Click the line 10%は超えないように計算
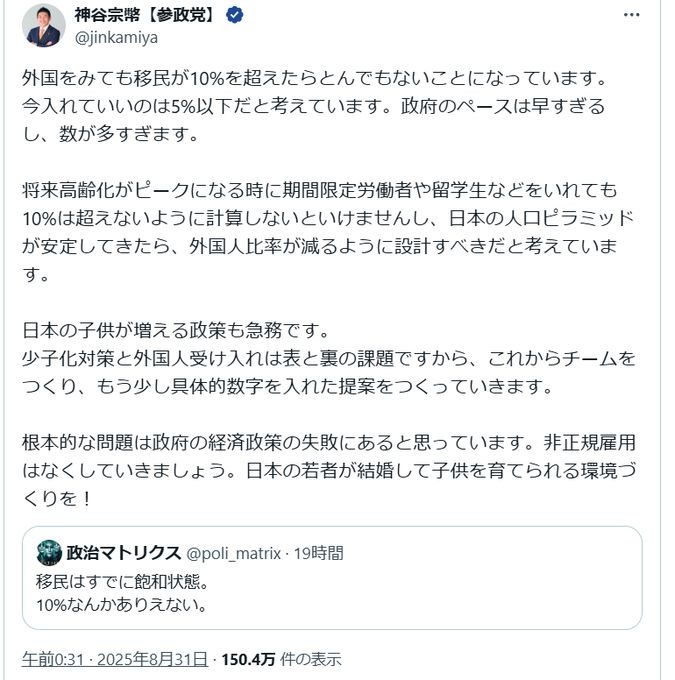 coord(327,218)
